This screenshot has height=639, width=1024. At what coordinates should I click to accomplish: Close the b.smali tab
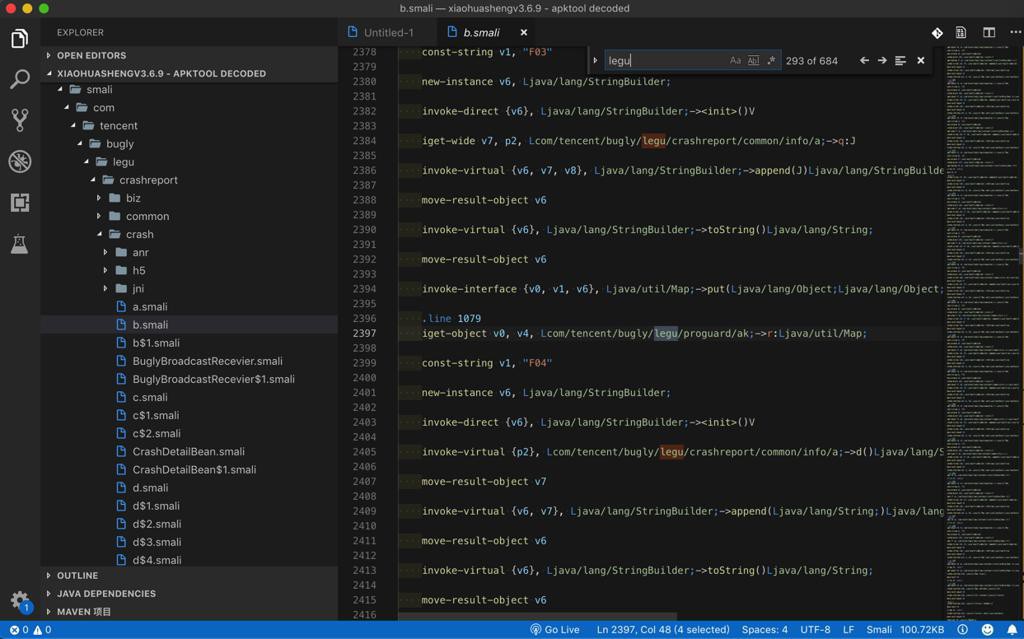(524, 32)
